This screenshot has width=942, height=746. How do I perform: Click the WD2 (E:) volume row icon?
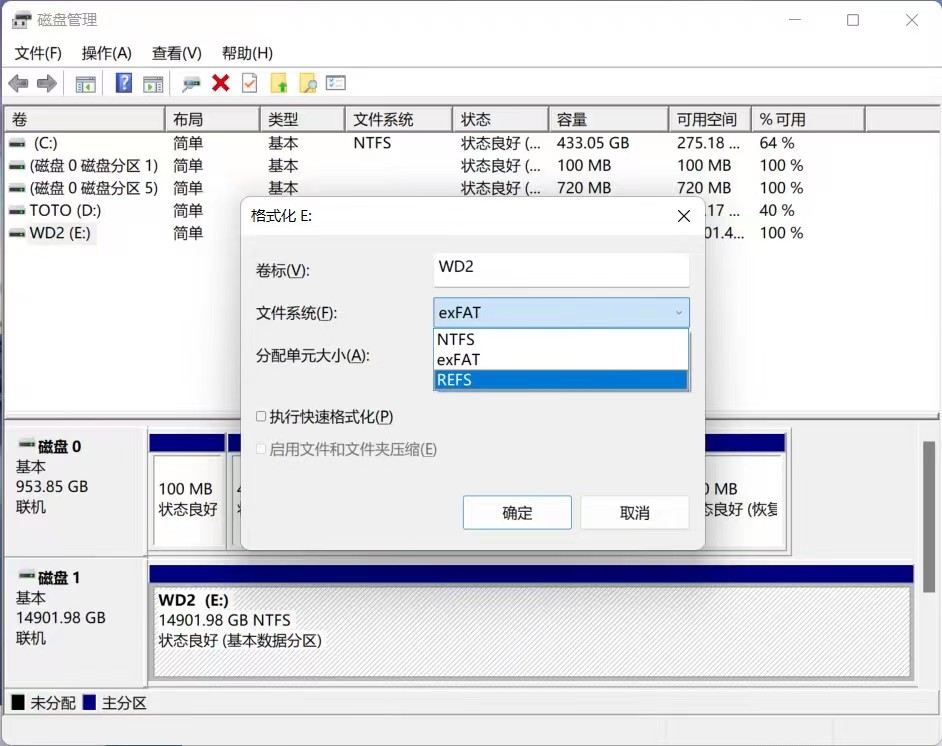point(17,233)
